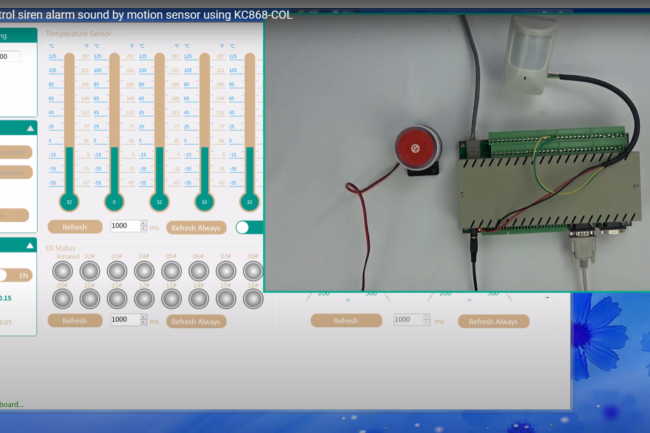Click the 02# DI status indicator
This screenshot has width=650, height=433.
pyautogui.click(x=89, y=271)
